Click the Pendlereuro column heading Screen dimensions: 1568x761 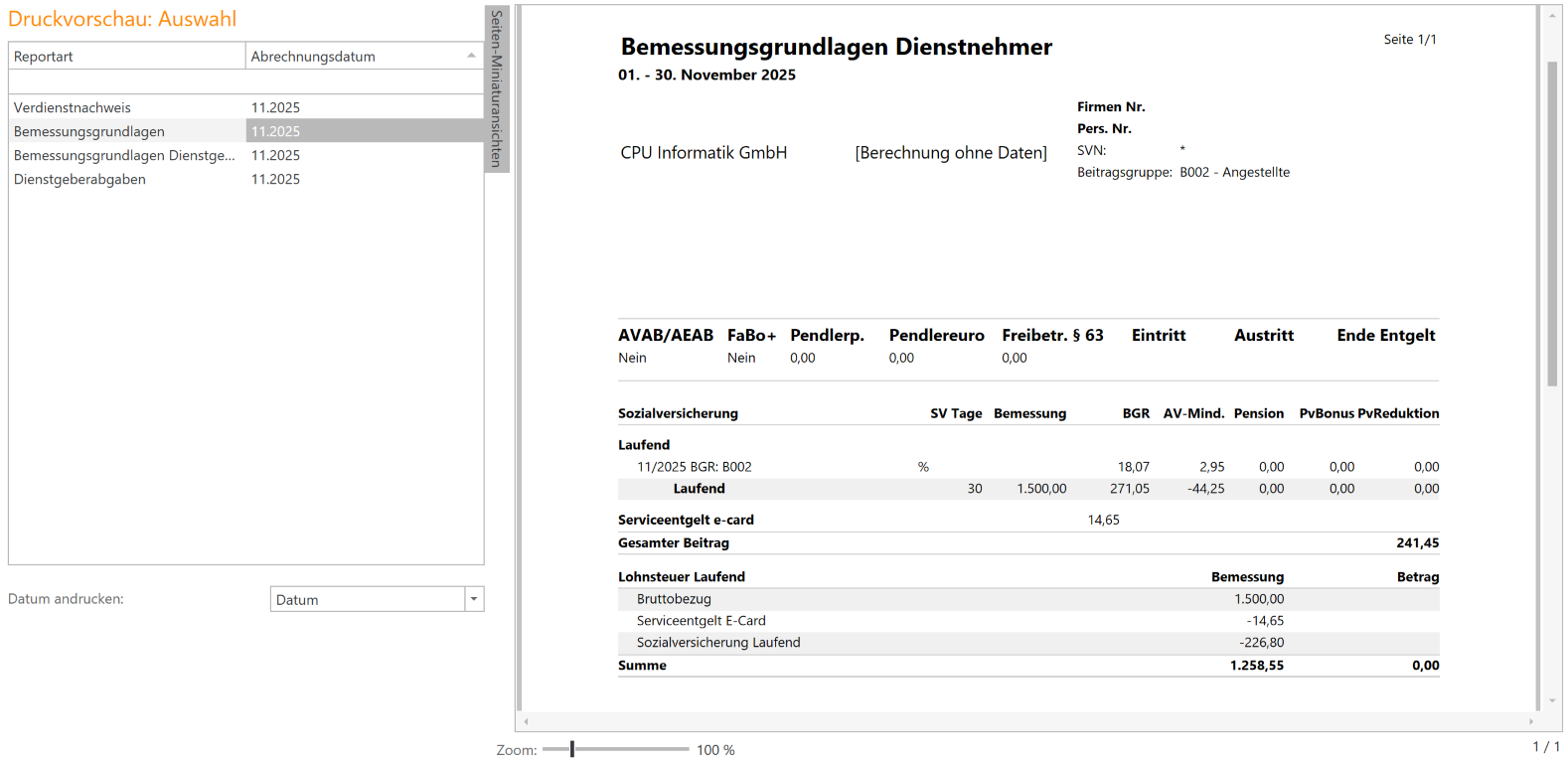tap(937, 336)
